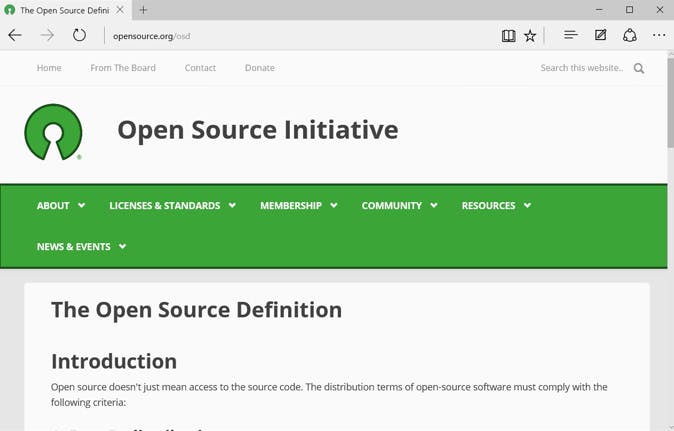This screenshot has width=674, height=431.
Task: Add page to favorites with star icon
Action: coord(530,36)
